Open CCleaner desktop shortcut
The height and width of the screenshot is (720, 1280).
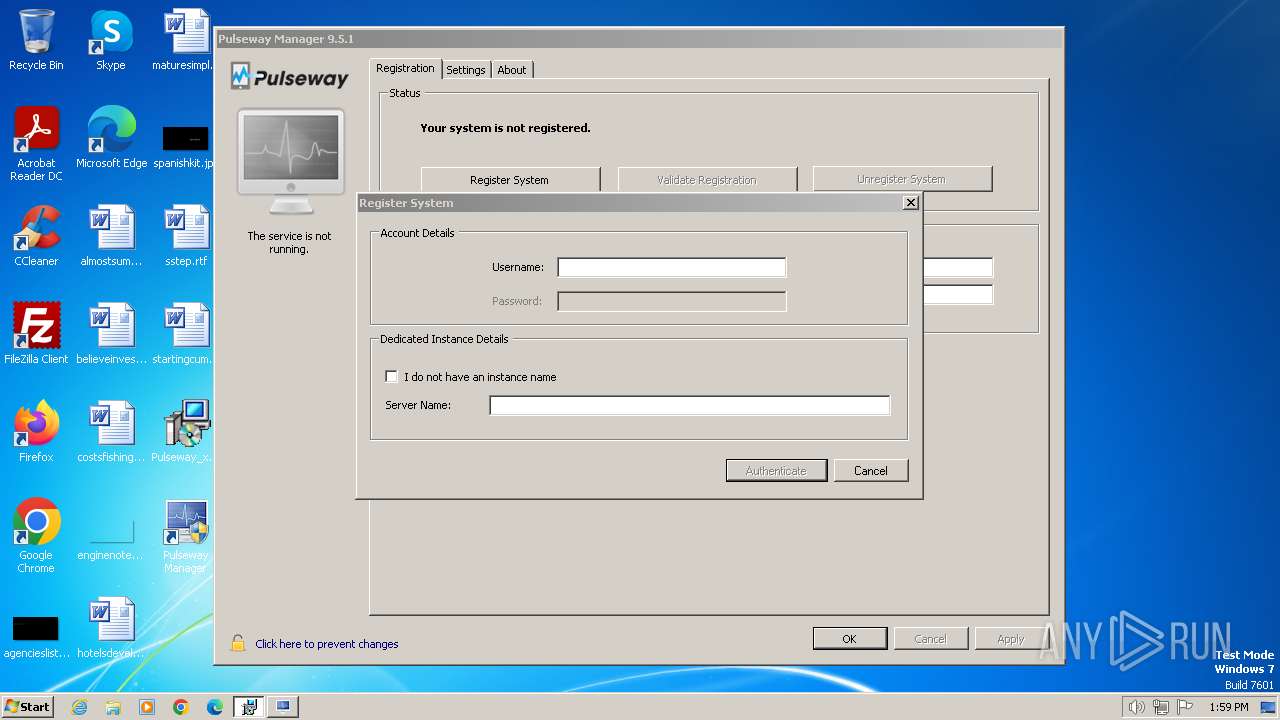pos(36,236)
